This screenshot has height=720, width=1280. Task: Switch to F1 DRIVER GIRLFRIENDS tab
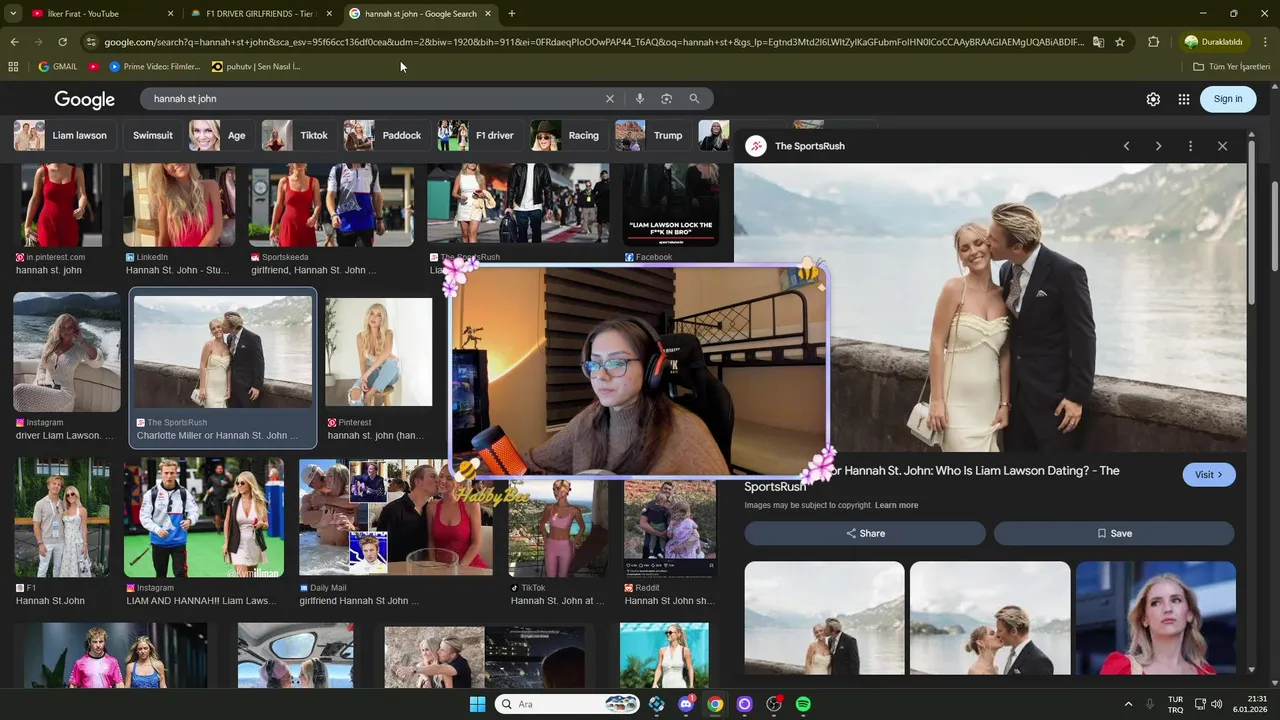pyautogui.click(x=261, y=14)
